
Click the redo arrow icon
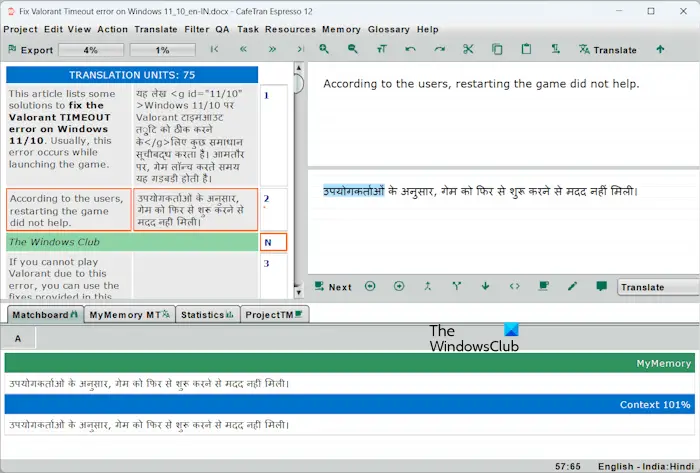tap(439, 49)
